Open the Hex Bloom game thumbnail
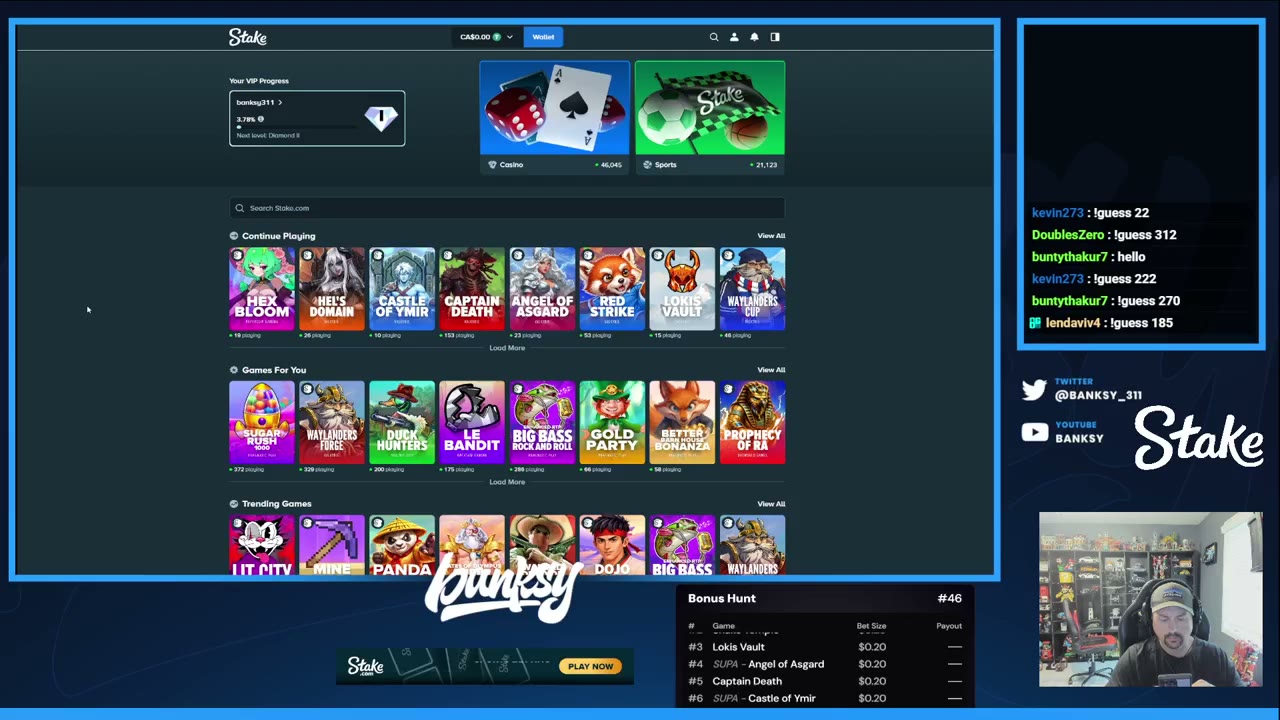The height and width of the screenshot is (720, 1280). click(x=262, y=289)
